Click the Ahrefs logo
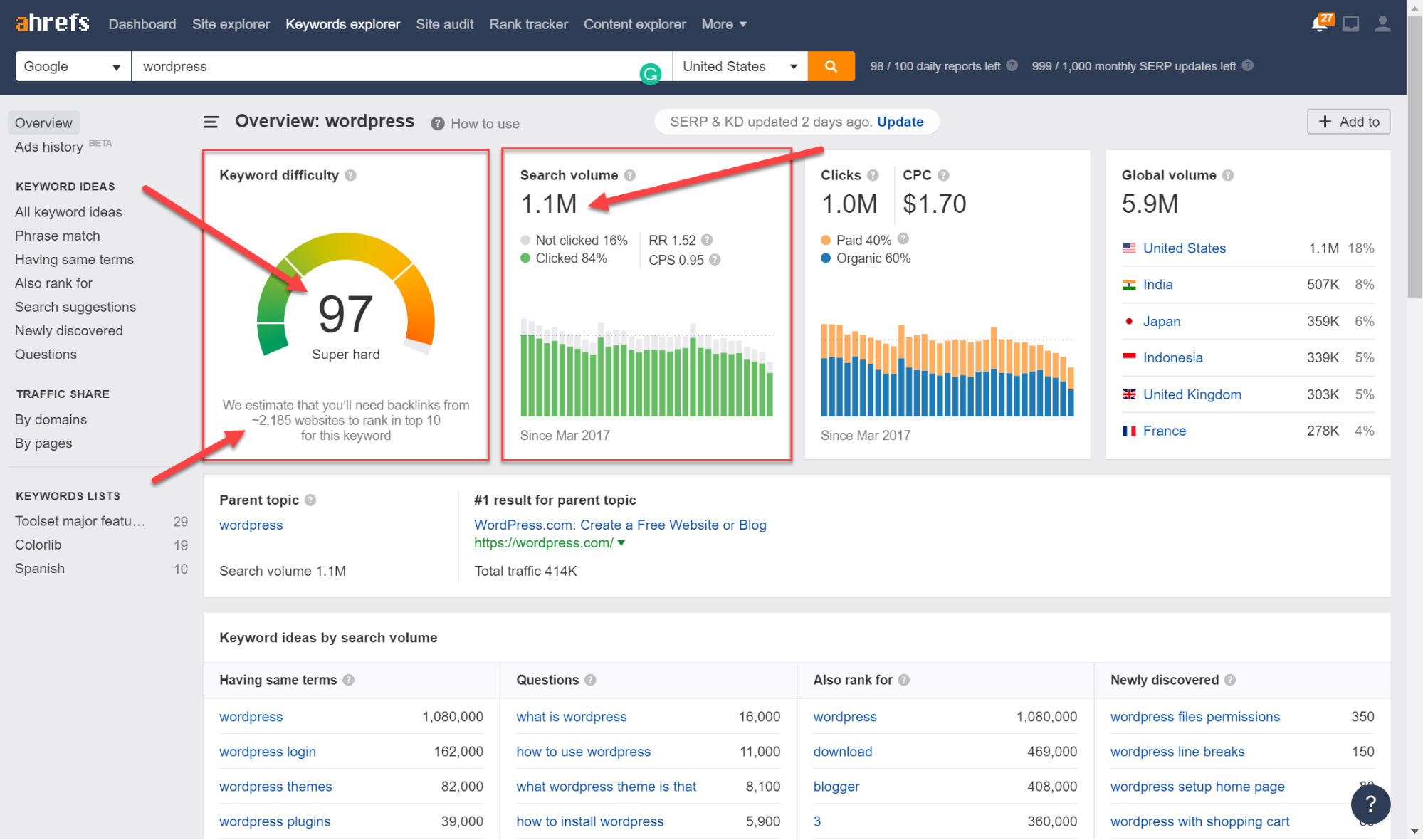1423x840 pixels. click(x=52, y=23)
